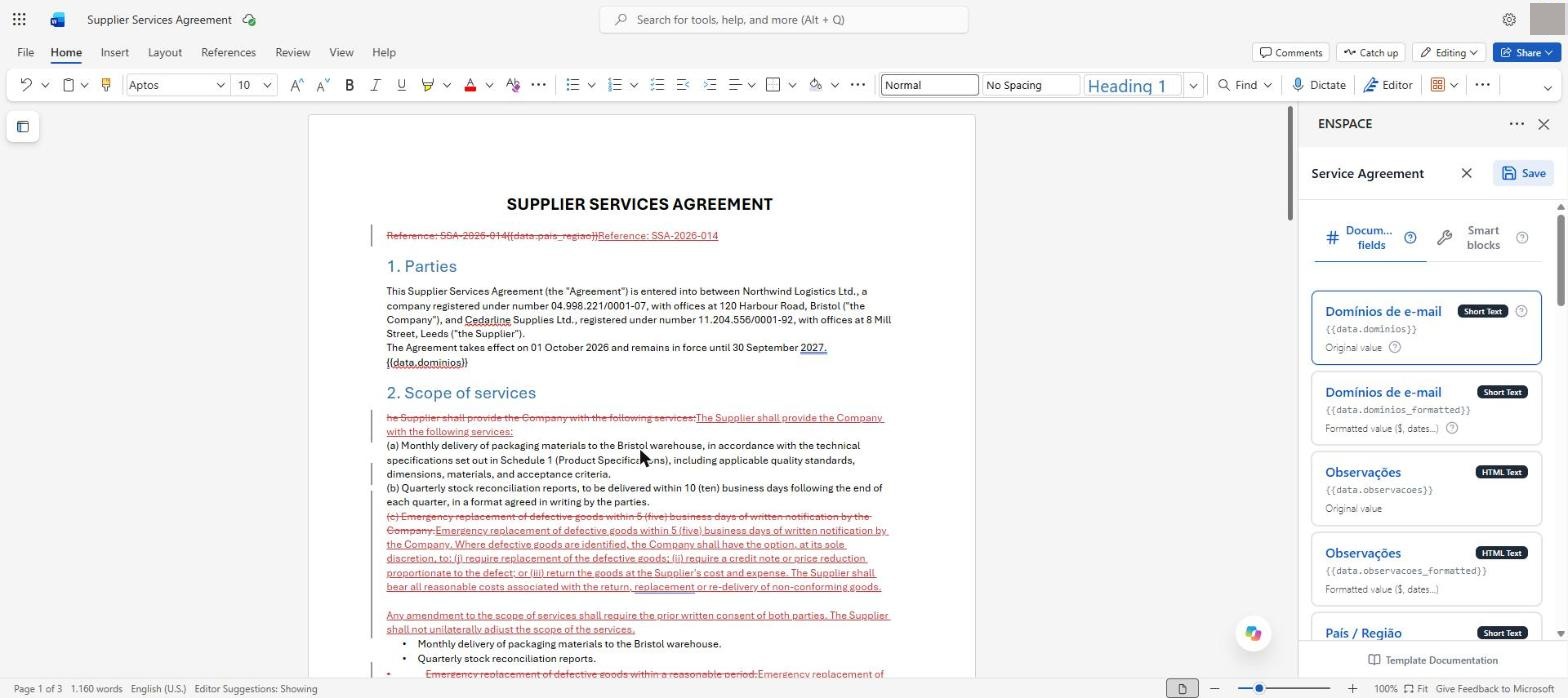
Task: Decrease font size
Action: pos(323,85)
